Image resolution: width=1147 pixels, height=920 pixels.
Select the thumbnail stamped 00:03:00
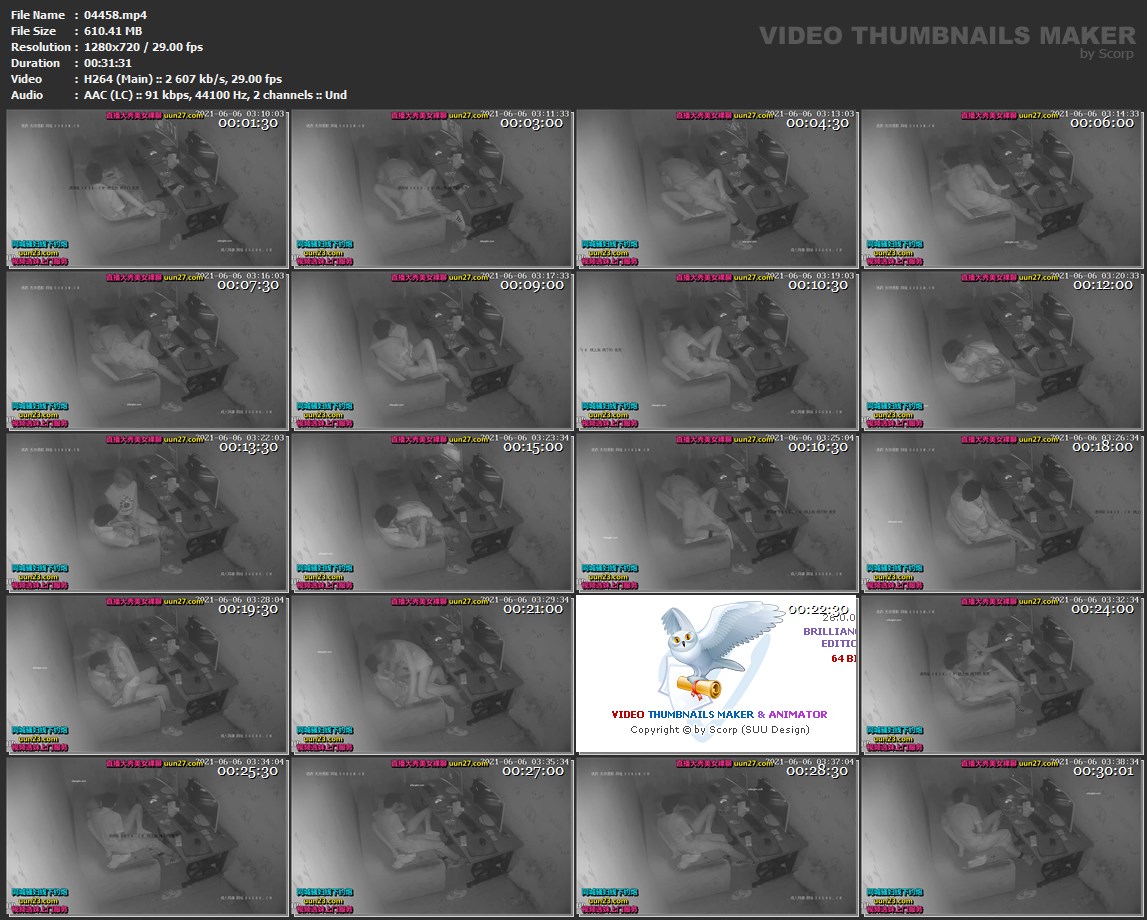(x=432, y=189)
